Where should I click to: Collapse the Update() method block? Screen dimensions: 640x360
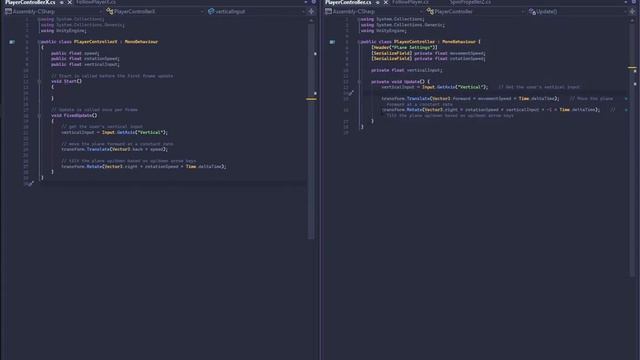[359, 82]
